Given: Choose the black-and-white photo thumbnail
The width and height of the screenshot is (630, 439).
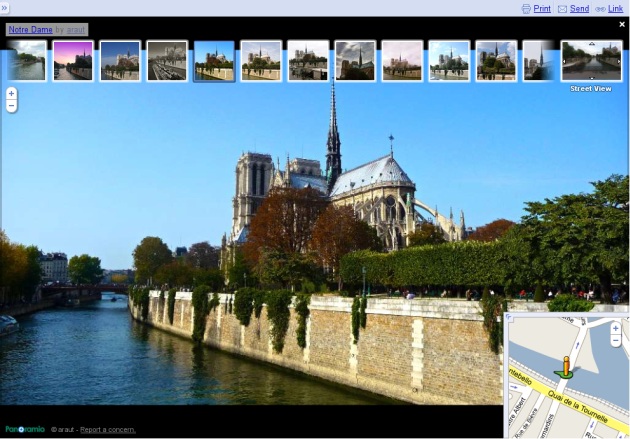Looking at the screenshot, I should coord(167,61).
